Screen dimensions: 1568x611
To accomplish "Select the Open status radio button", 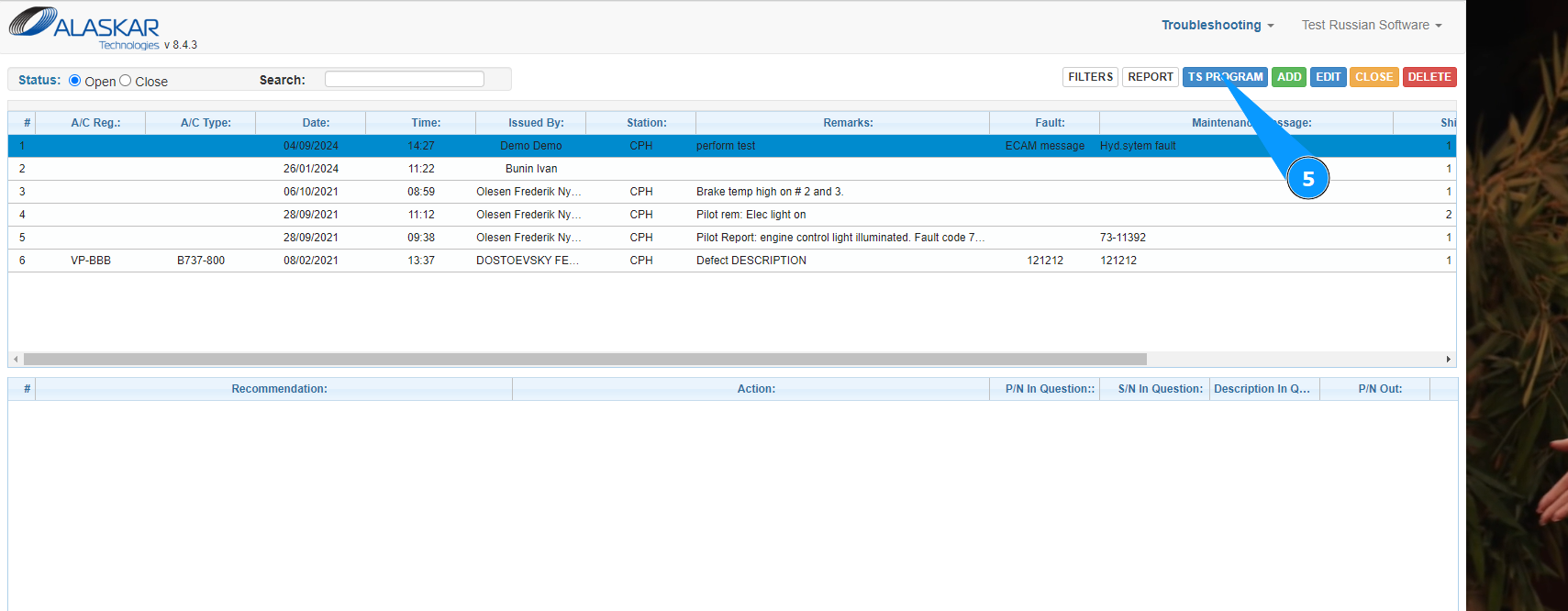I will pyautogui.click(x=75, y=81).
